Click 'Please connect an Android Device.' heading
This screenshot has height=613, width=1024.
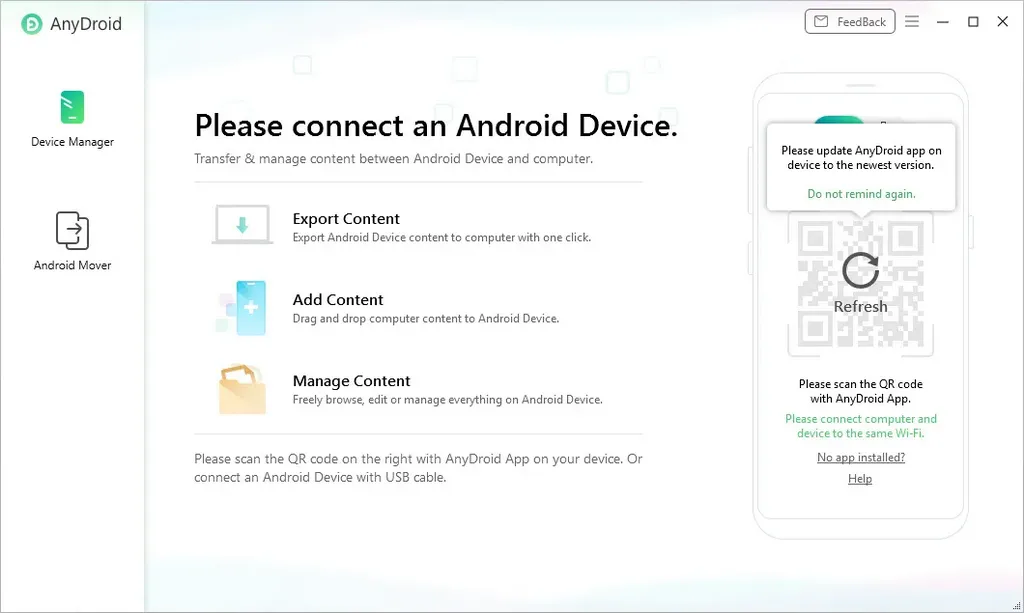pos(436,125)
